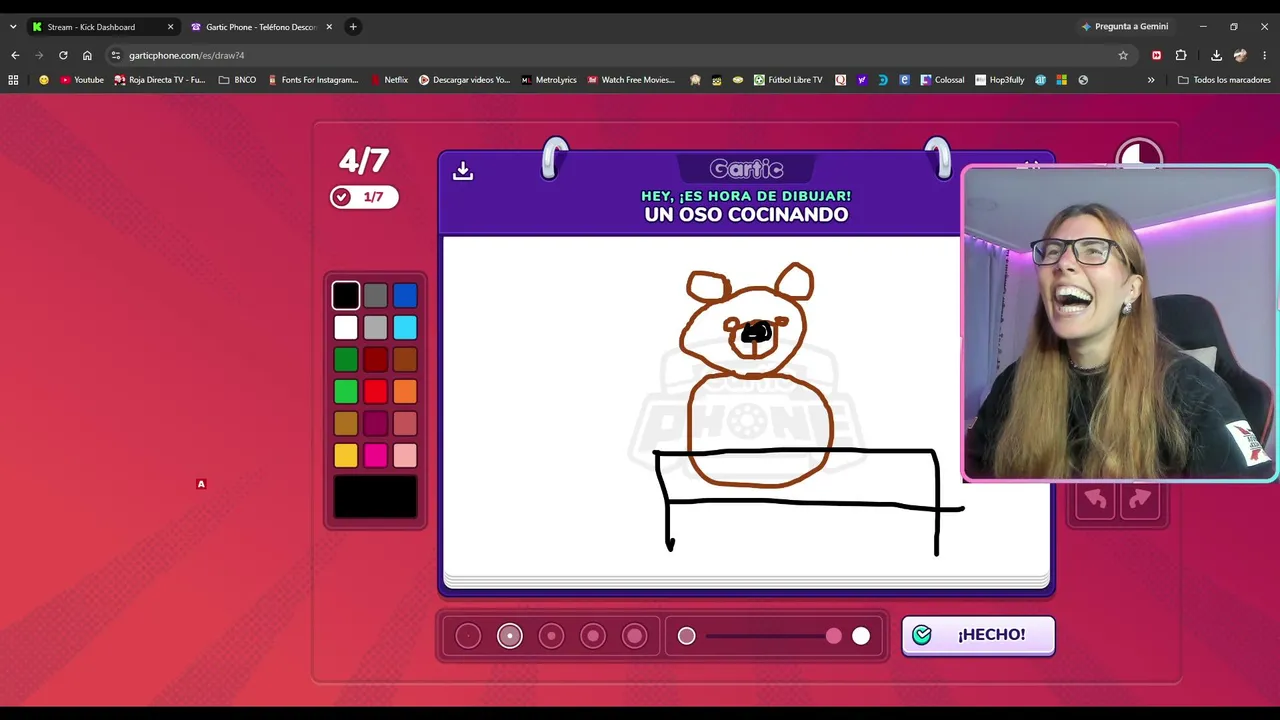1280x720 pixels.
Task: Pick the salmon rose color swatch
Action: click(405, 423)
